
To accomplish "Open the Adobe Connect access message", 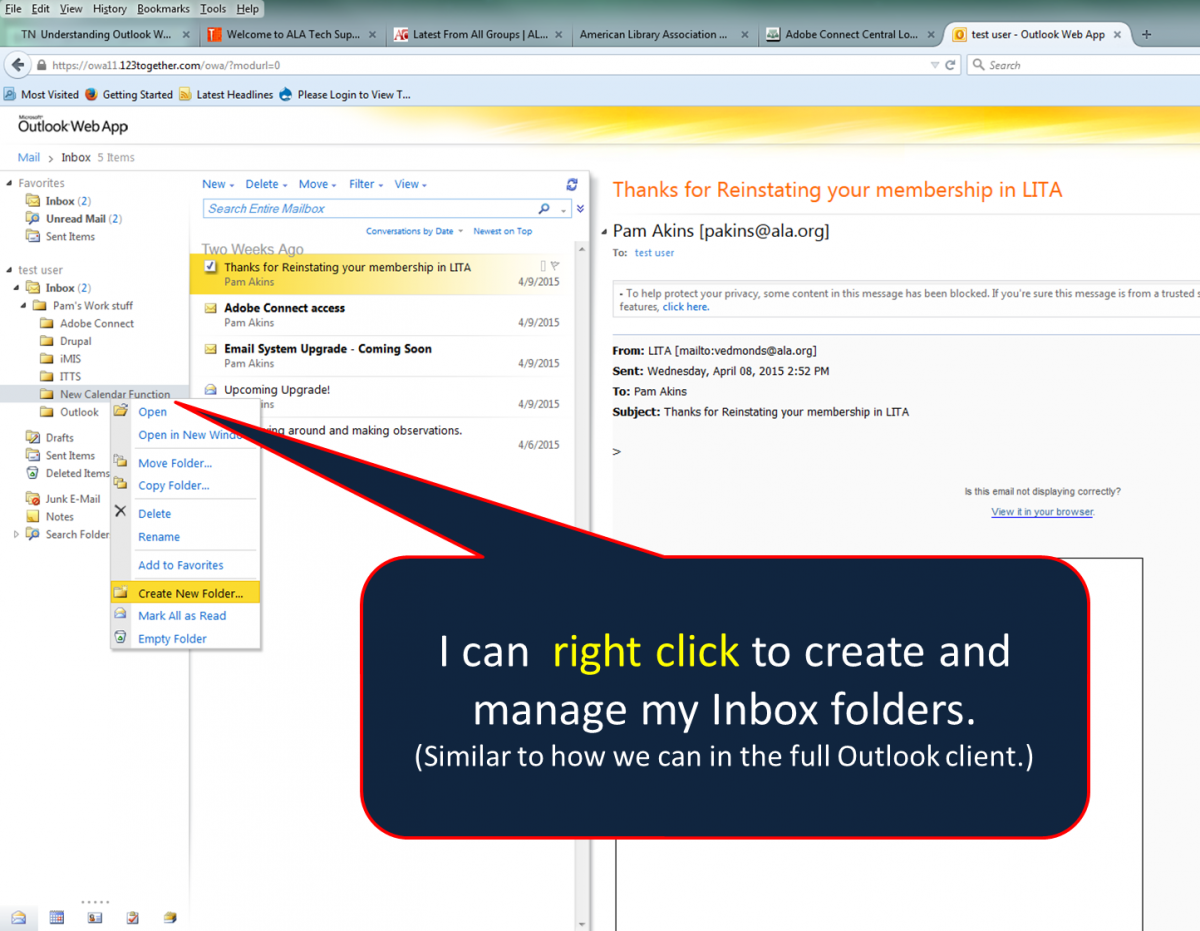I will (382, 315).
